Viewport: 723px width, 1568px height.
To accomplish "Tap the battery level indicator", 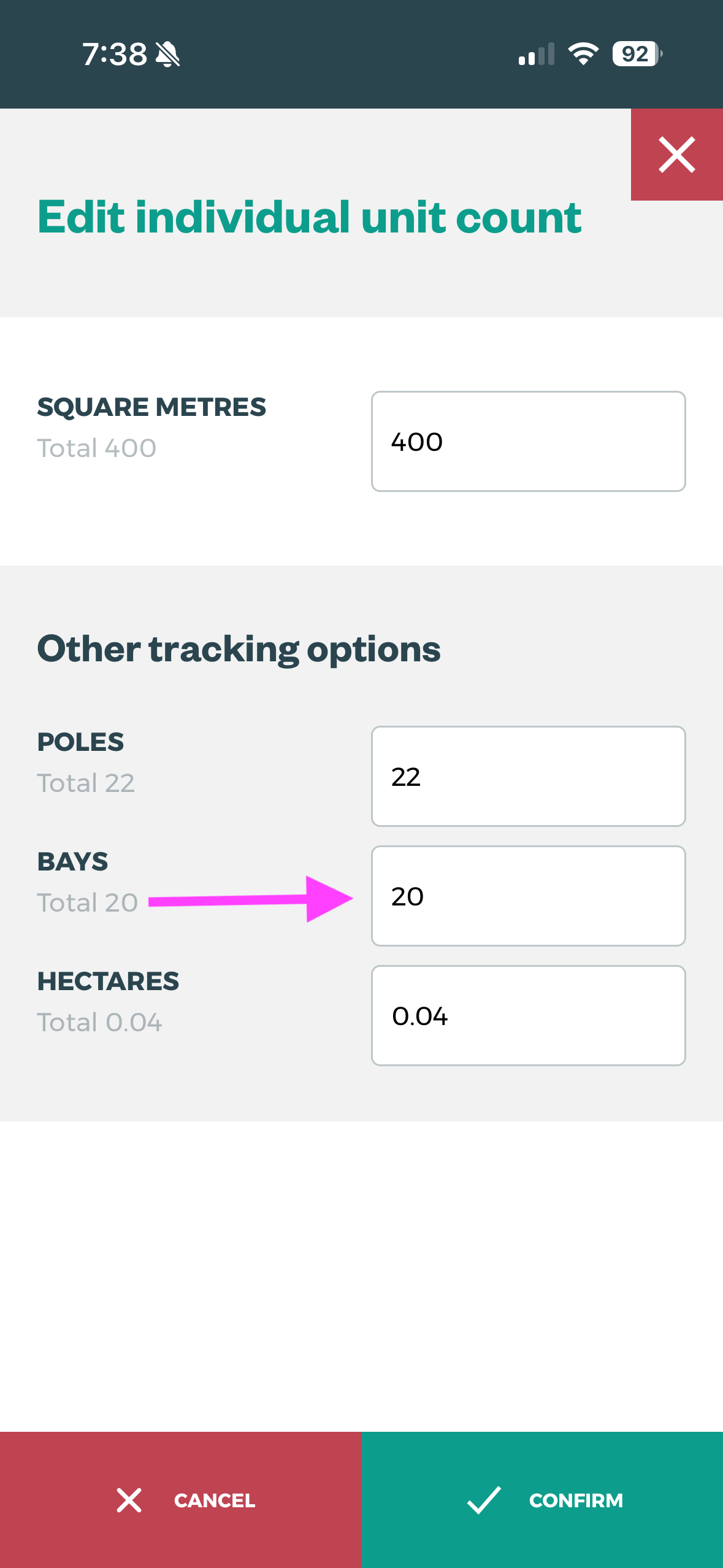I will (x=637, y=54).
